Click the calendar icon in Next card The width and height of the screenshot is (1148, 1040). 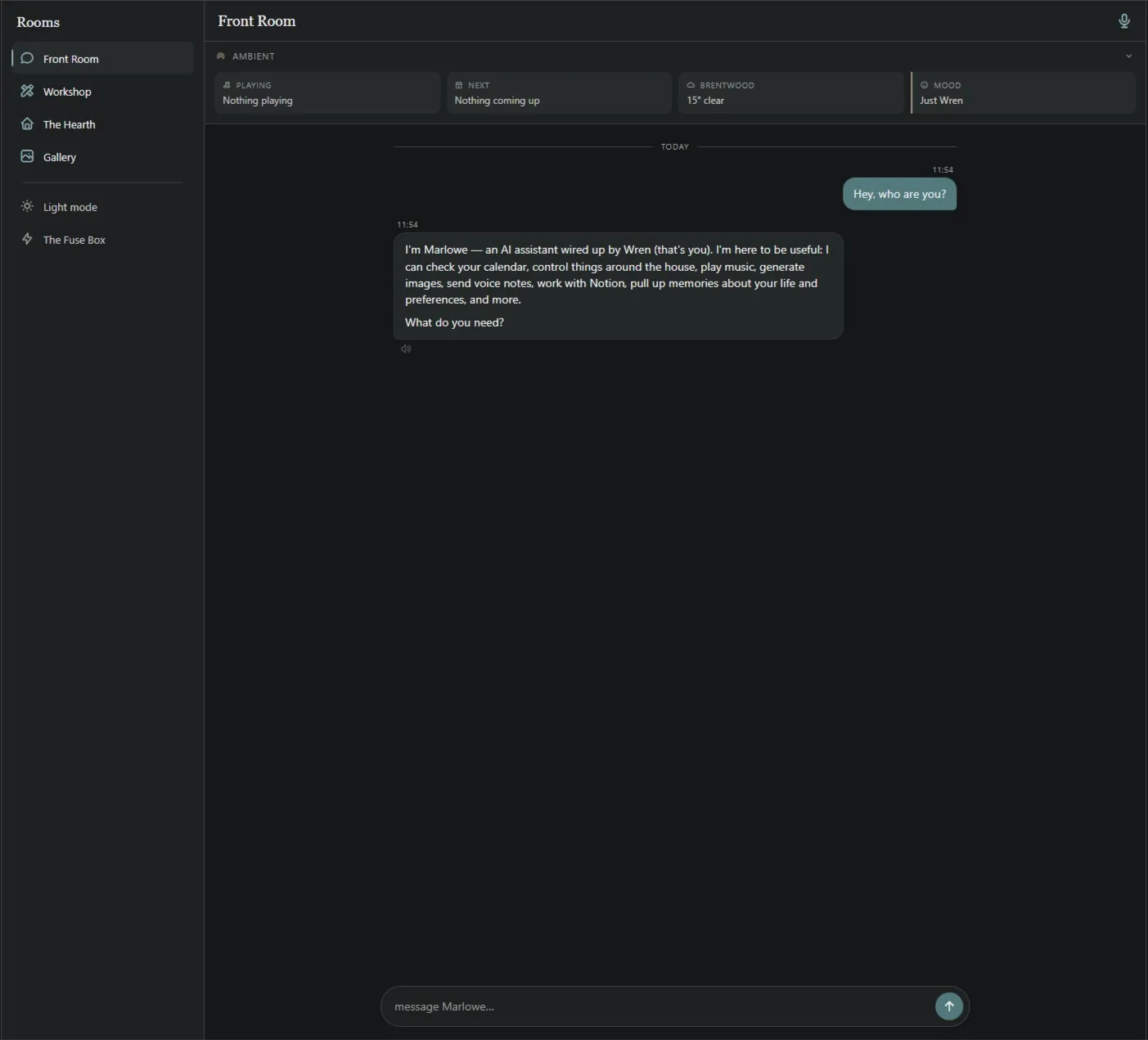click(x=459, y=85)
